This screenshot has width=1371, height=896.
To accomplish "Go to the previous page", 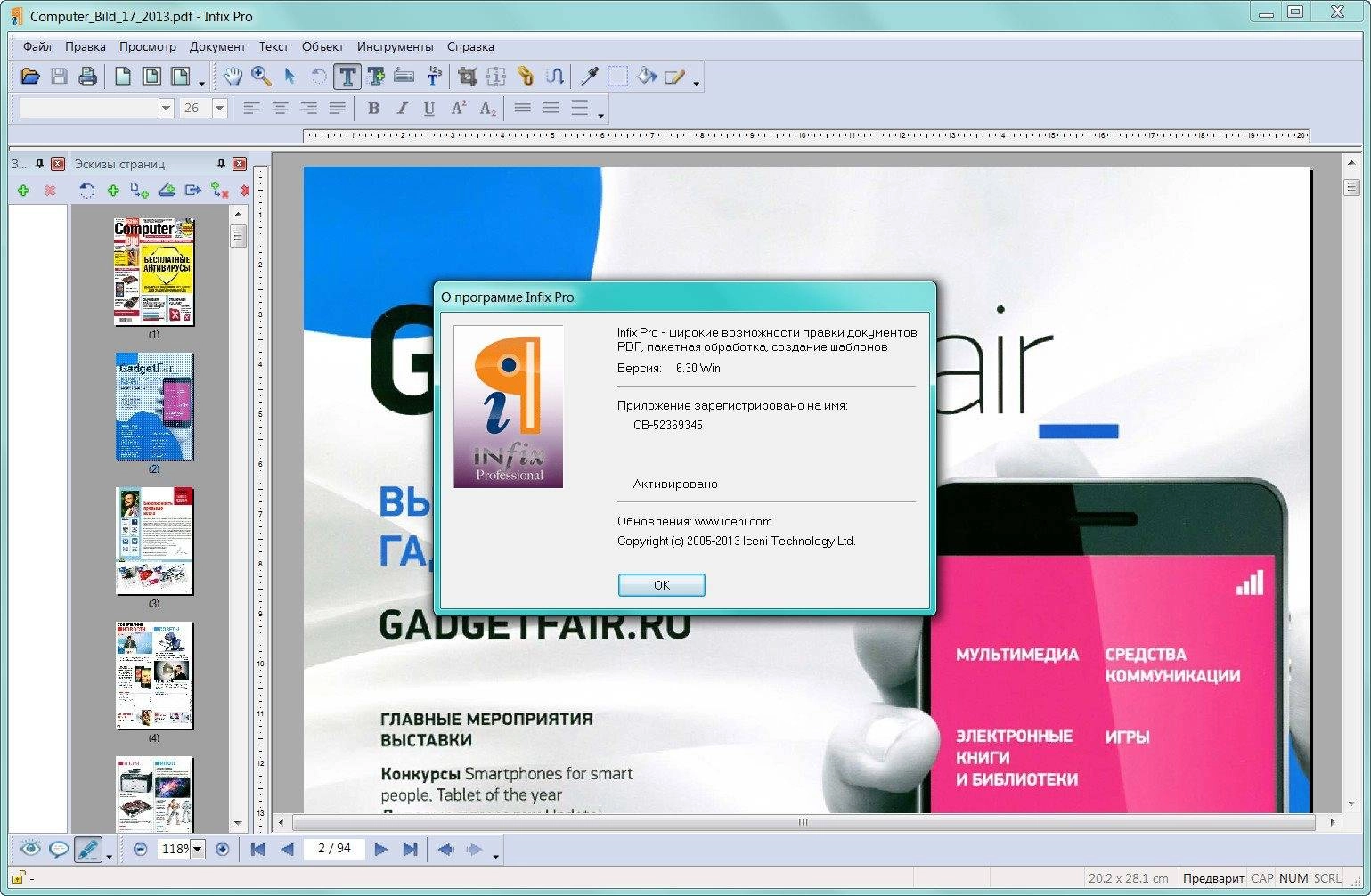I will (x=287, y=850).
